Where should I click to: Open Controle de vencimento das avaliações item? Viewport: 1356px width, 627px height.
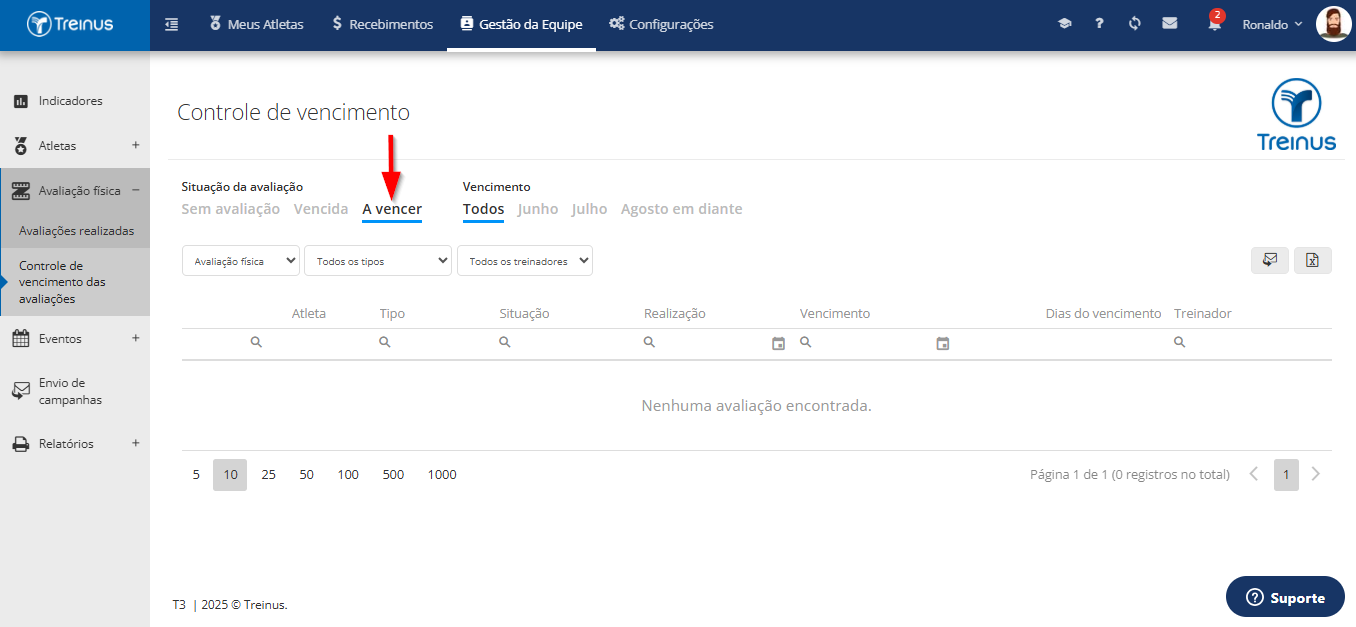pos(75,282)
